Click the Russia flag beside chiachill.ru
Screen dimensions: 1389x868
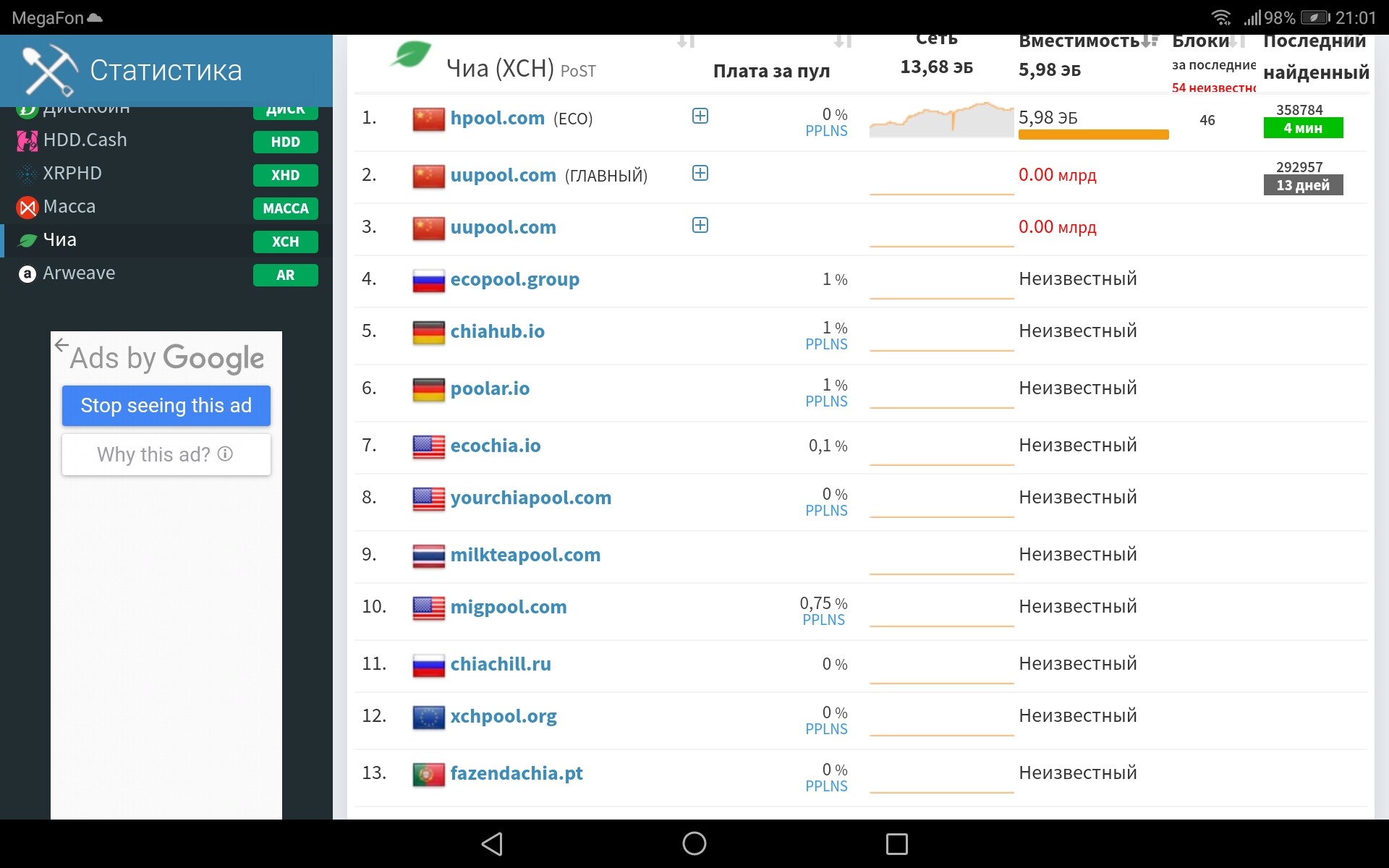(428, 665)
